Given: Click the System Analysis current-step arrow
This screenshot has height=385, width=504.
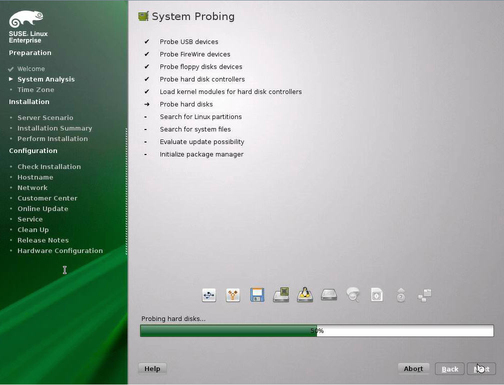Looking at the screenshot, I should 11,79.
